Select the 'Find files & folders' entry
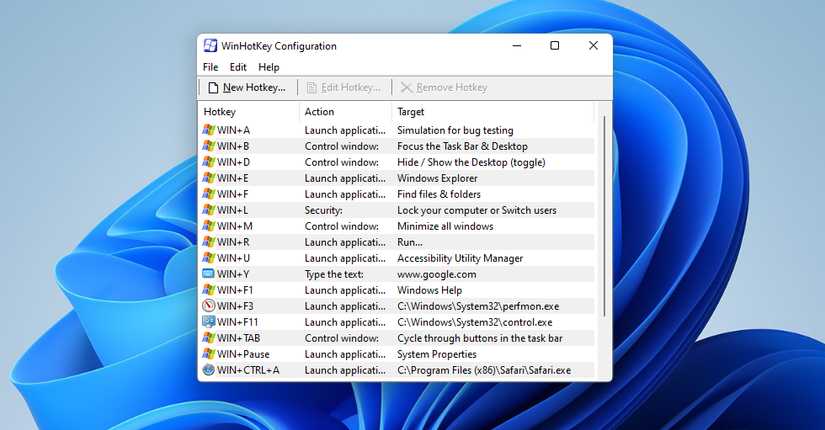825x430 pixels. coord(439,194)
